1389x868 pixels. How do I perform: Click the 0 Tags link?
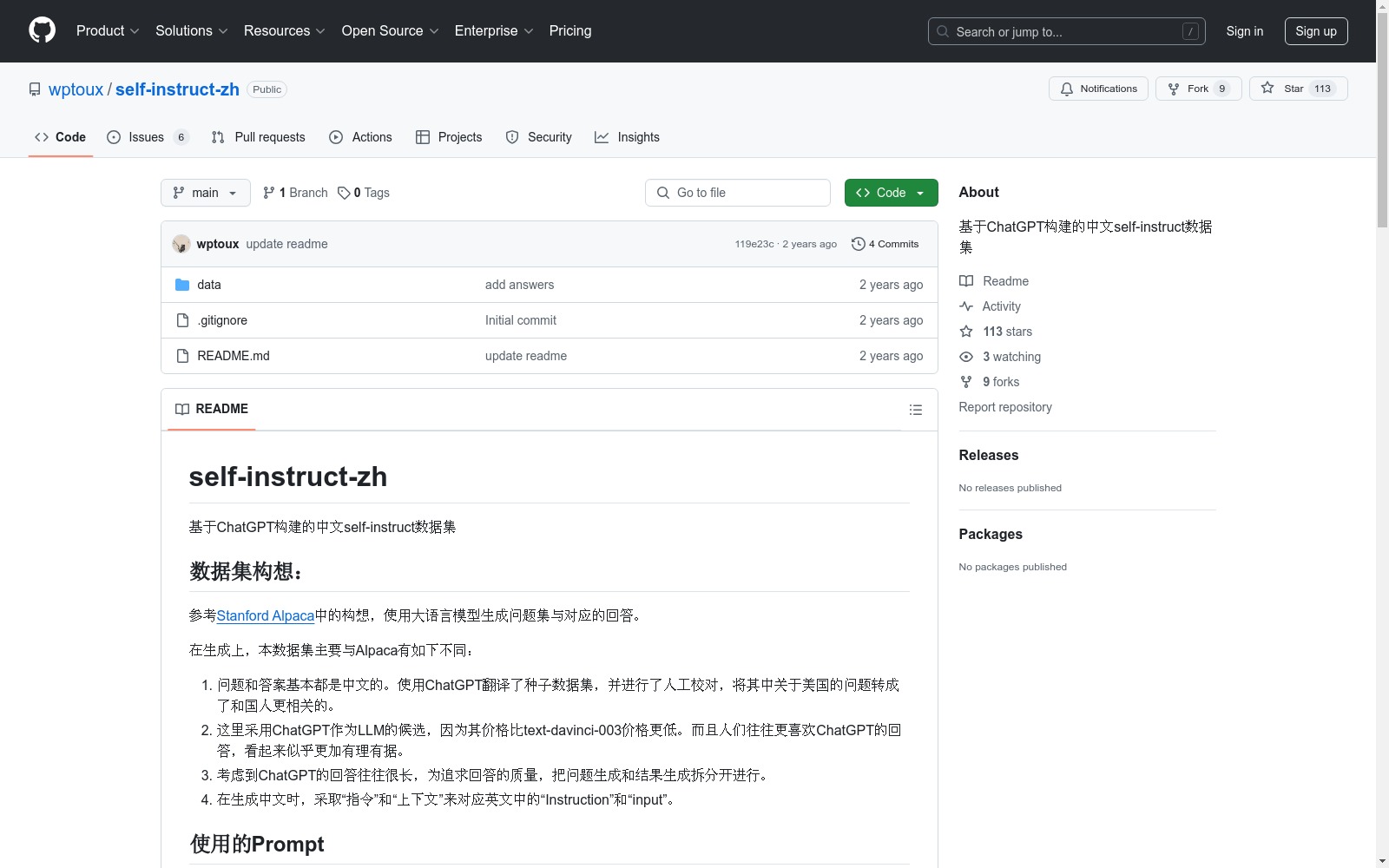(364, 193)
